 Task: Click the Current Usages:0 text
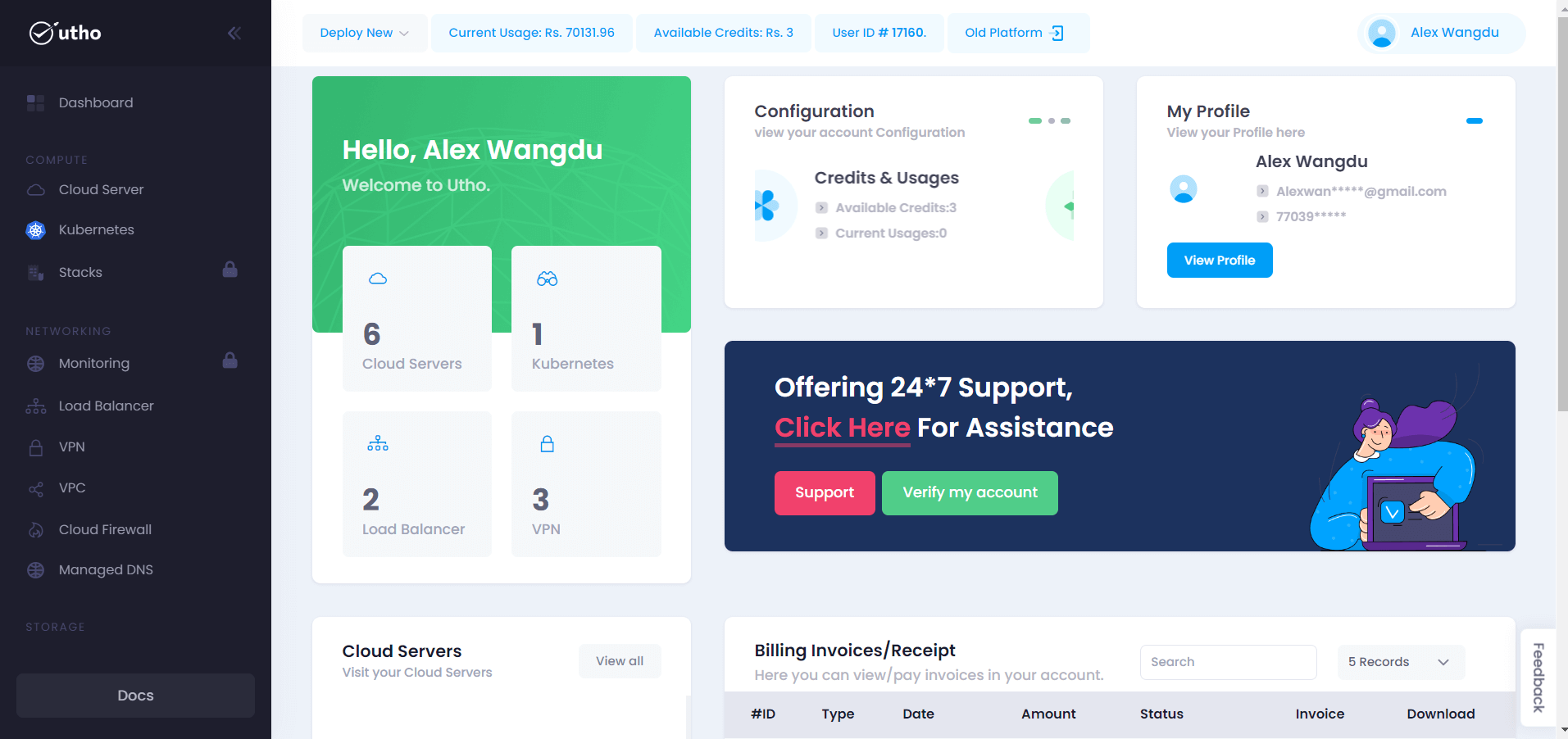[x=891, y=233]
